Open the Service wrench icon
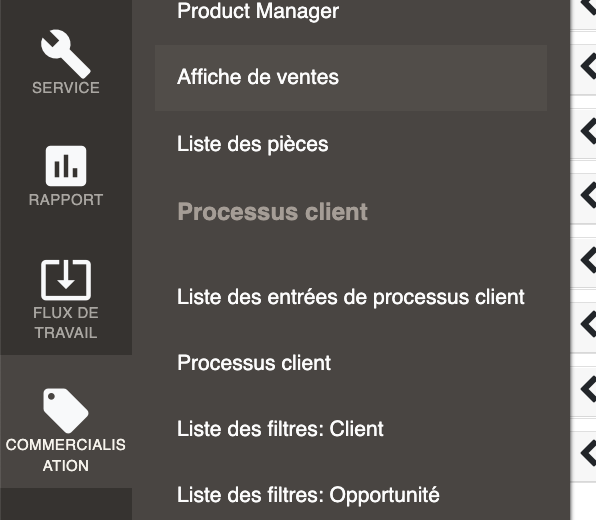This screenshot has width=596, height=520. 66,54
